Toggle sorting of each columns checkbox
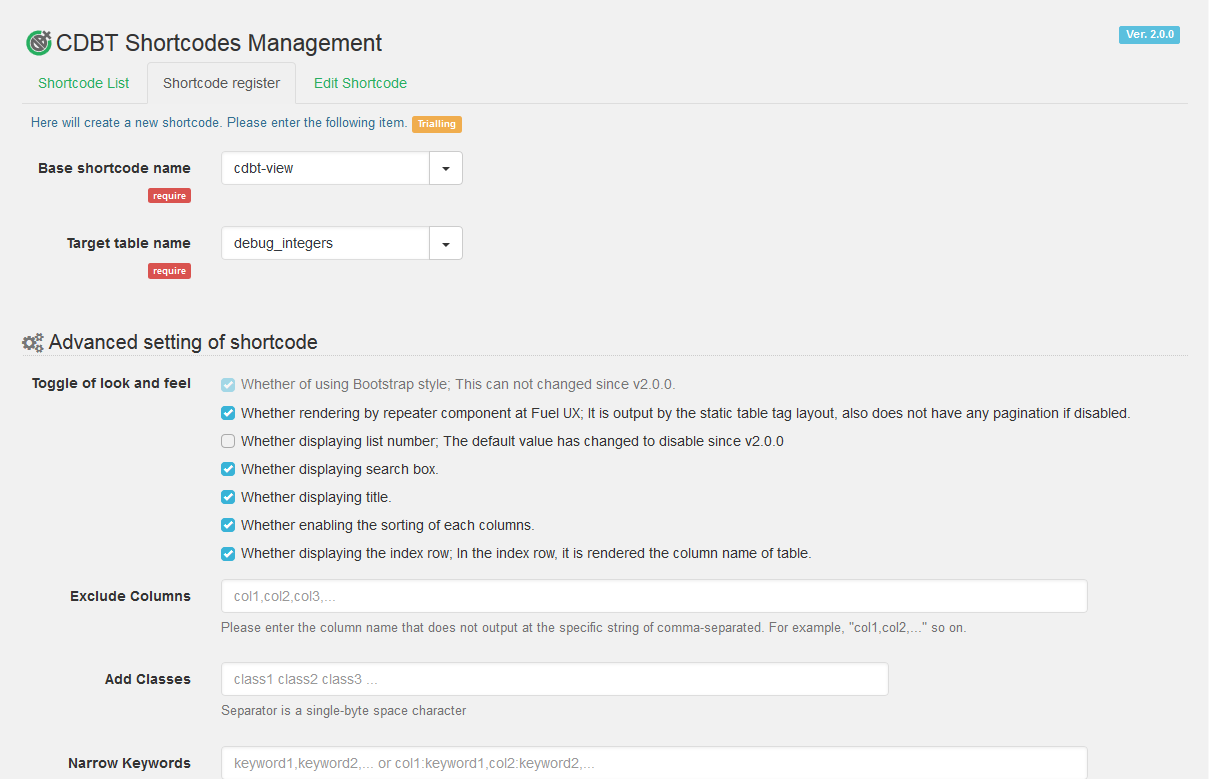This screenshot has width=1209, height=779. 228,525
